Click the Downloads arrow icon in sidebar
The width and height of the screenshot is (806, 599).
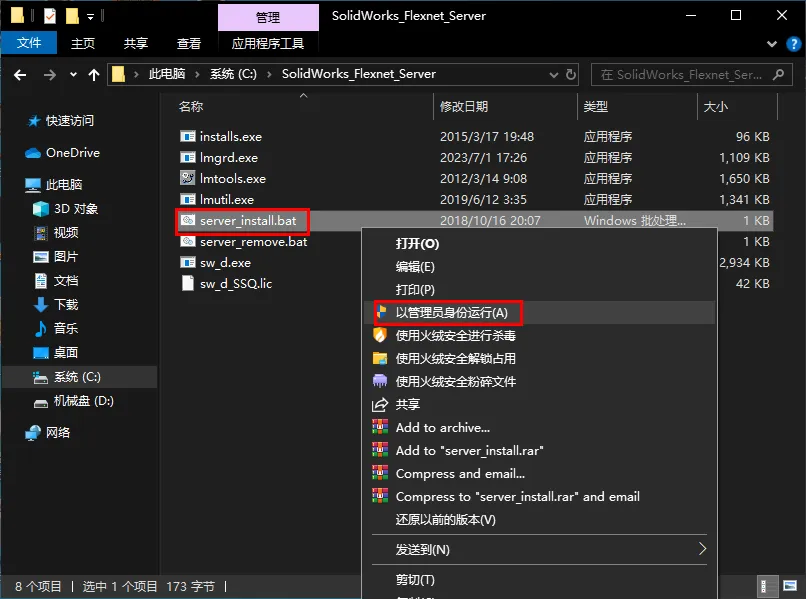[x=41, y=304]
